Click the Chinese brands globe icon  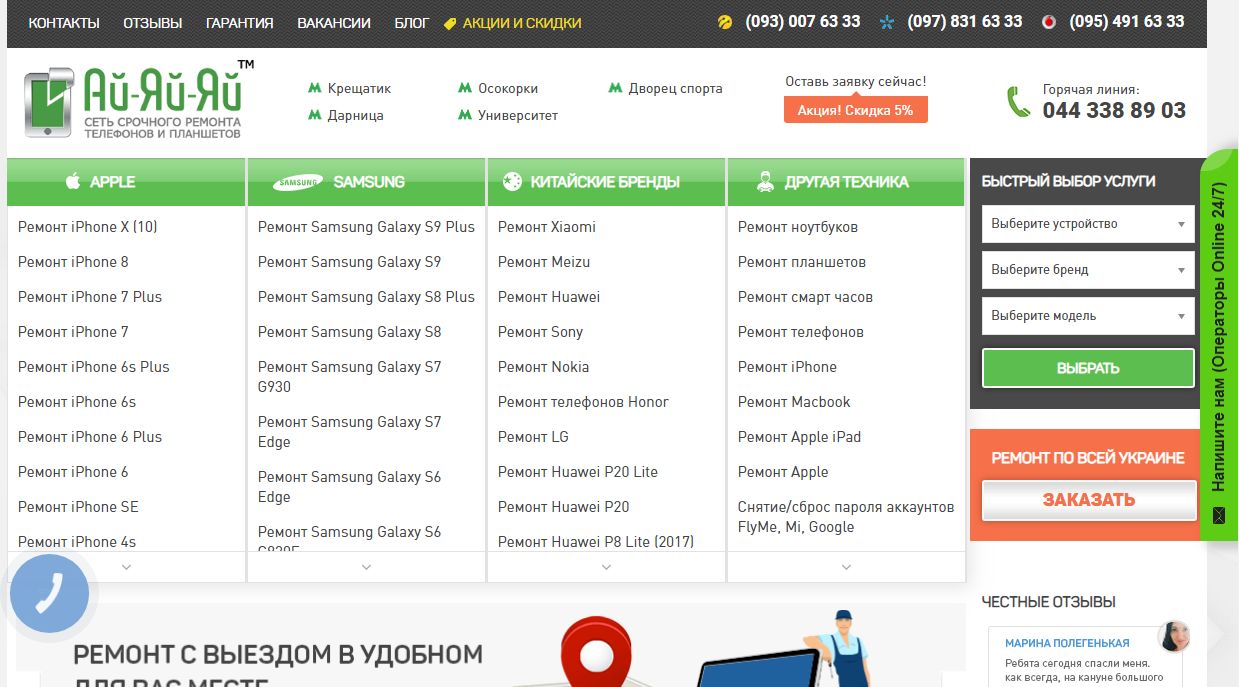[512, 182]
